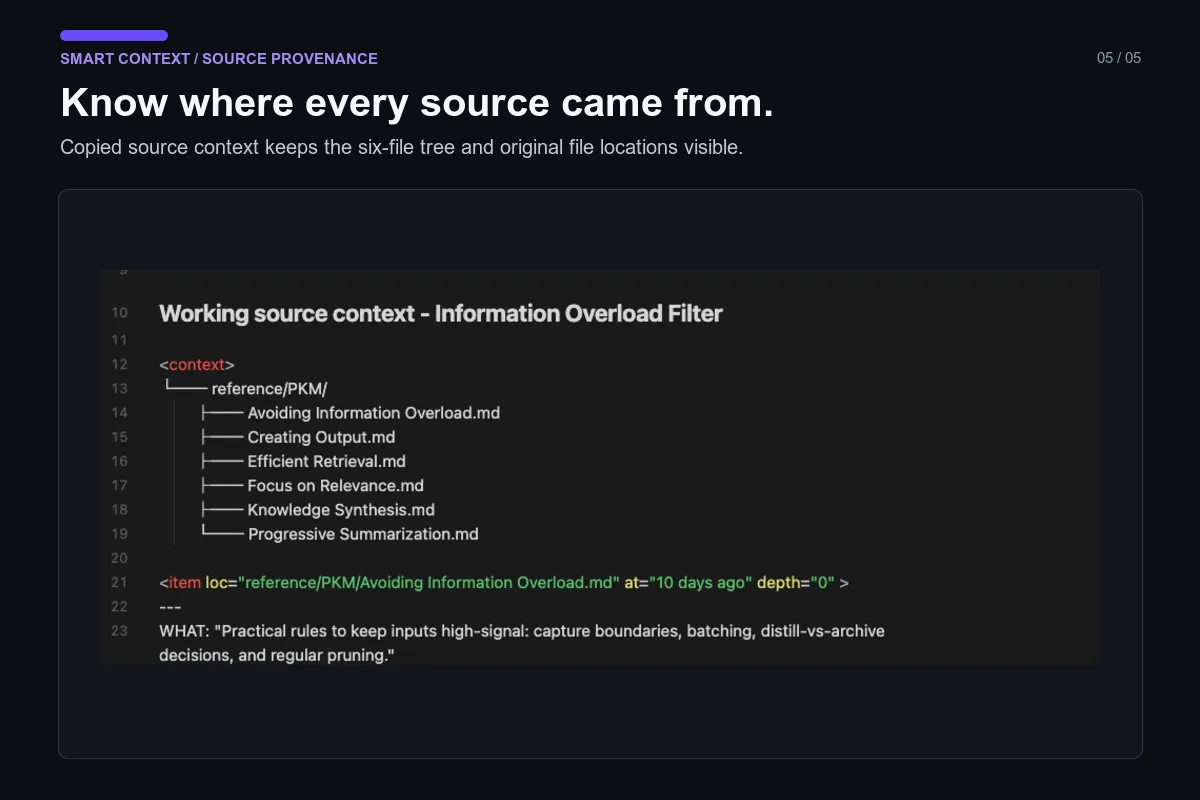The image size is (1200, 800).
Task: Click the depth="0" attribute
Action: point(796,582)
